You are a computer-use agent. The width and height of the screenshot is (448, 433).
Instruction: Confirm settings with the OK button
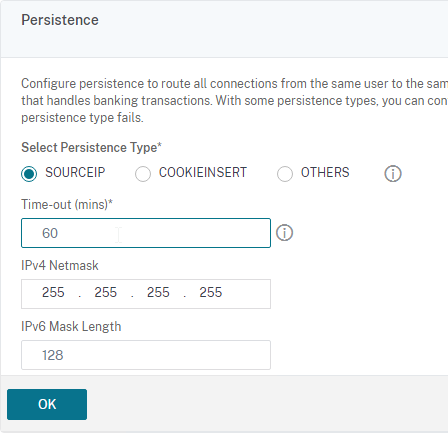47,404
